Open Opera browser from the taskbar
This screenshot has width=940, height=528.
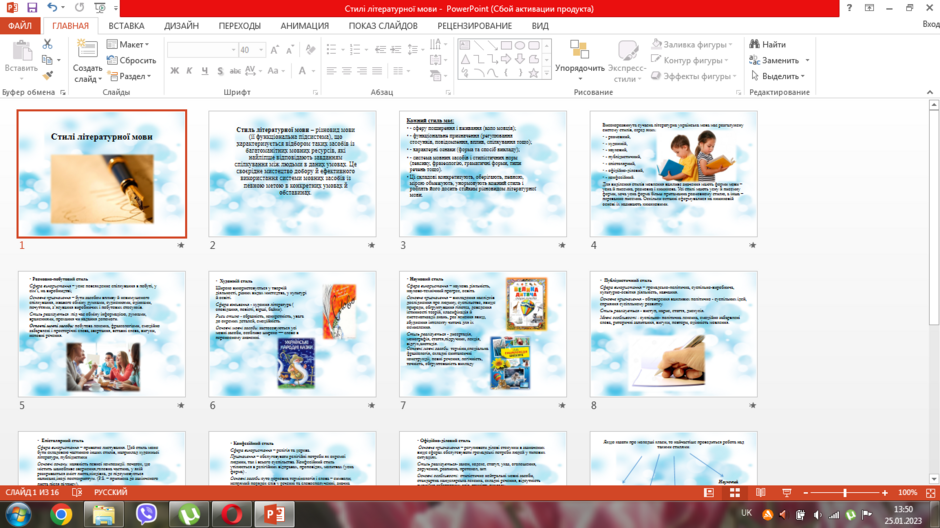[232, 514]
